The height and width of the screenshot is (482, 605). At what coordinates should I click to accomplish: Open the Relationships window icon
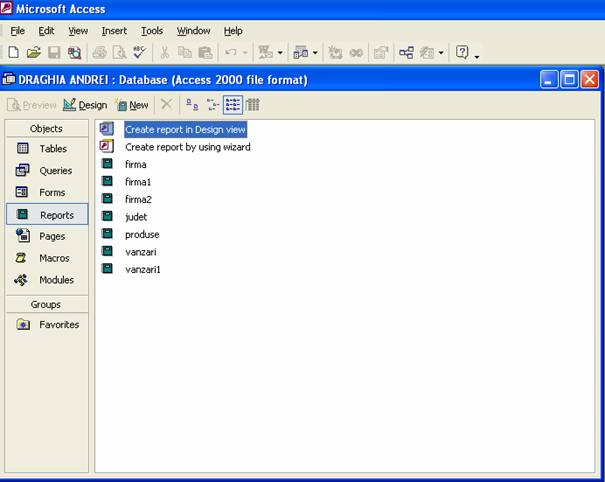pos(406,52)
